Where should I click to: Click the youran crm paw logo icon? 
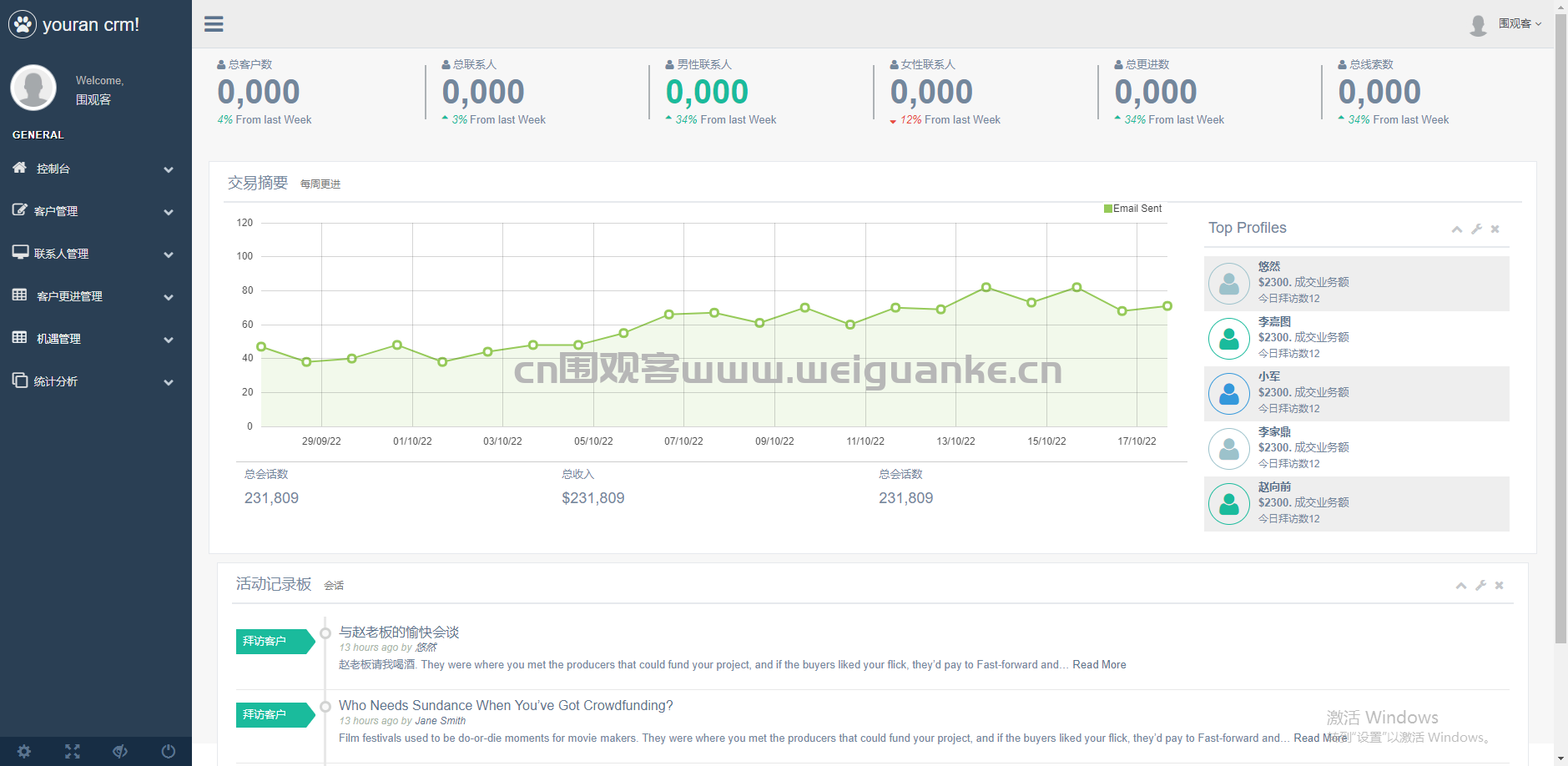[x=23, y=24]
